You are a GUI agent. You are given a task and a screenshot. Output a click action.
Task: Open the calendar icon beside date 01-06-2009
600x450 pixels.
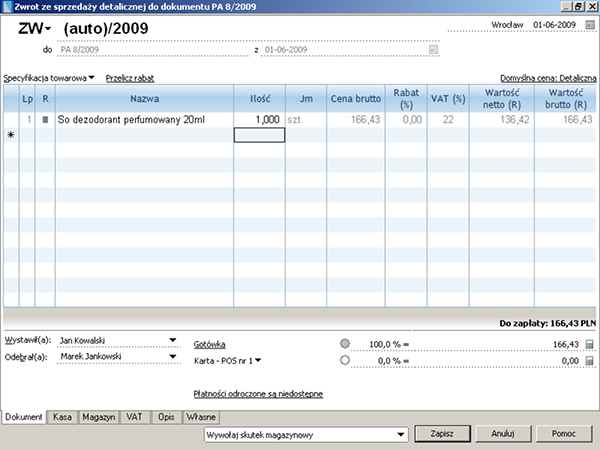(589, 24)
